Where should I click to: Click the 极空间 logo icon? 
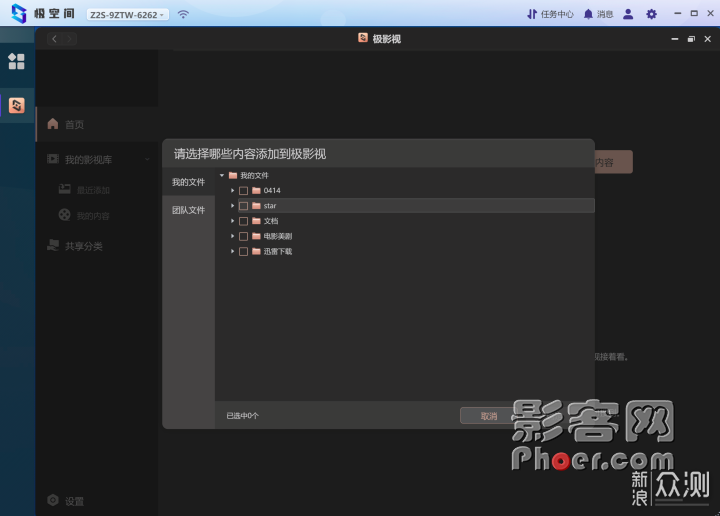coord(19,14)
